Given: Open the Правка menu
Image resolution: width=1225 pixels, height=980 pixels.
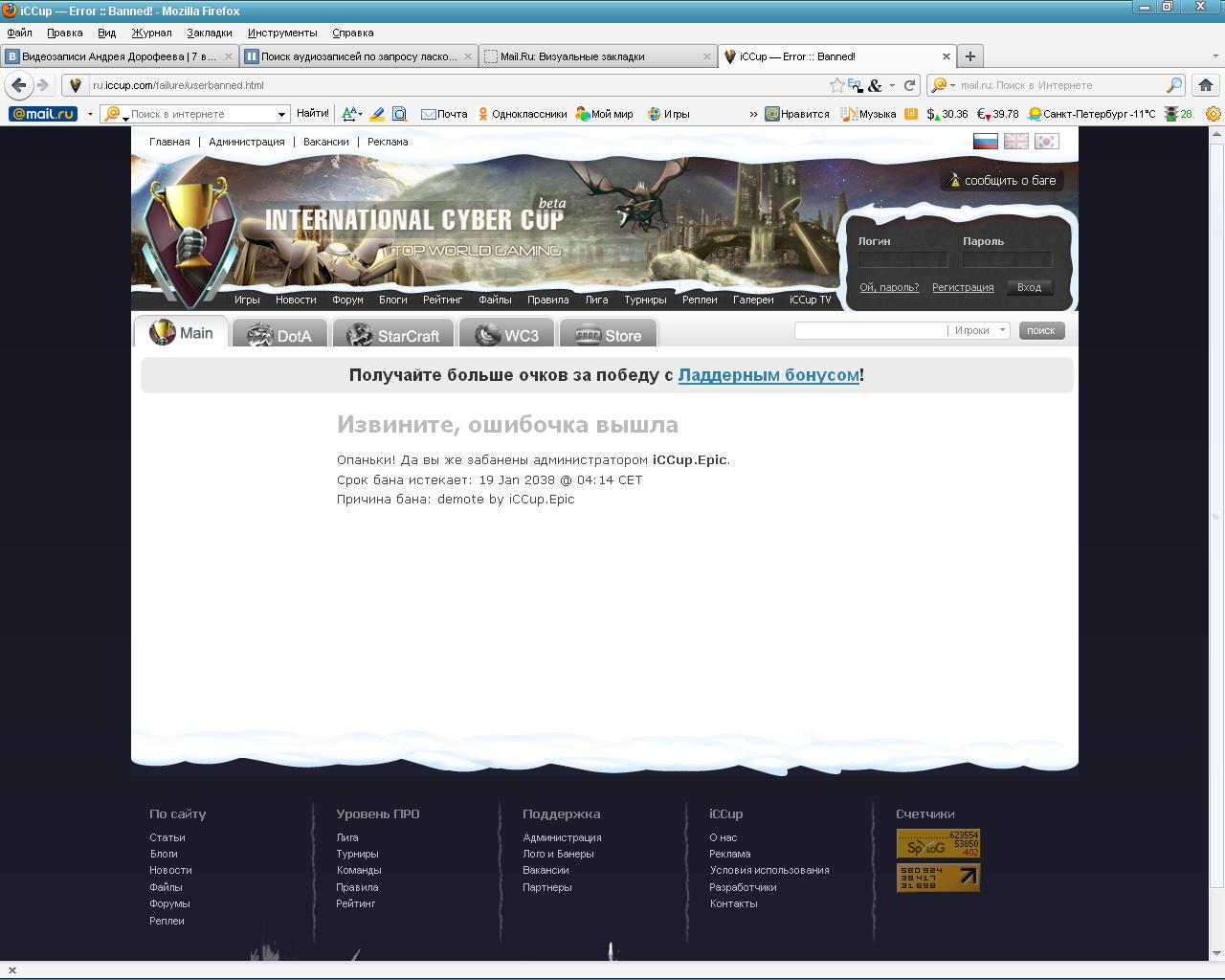Looking at the screenshot, I should (64, 33).
